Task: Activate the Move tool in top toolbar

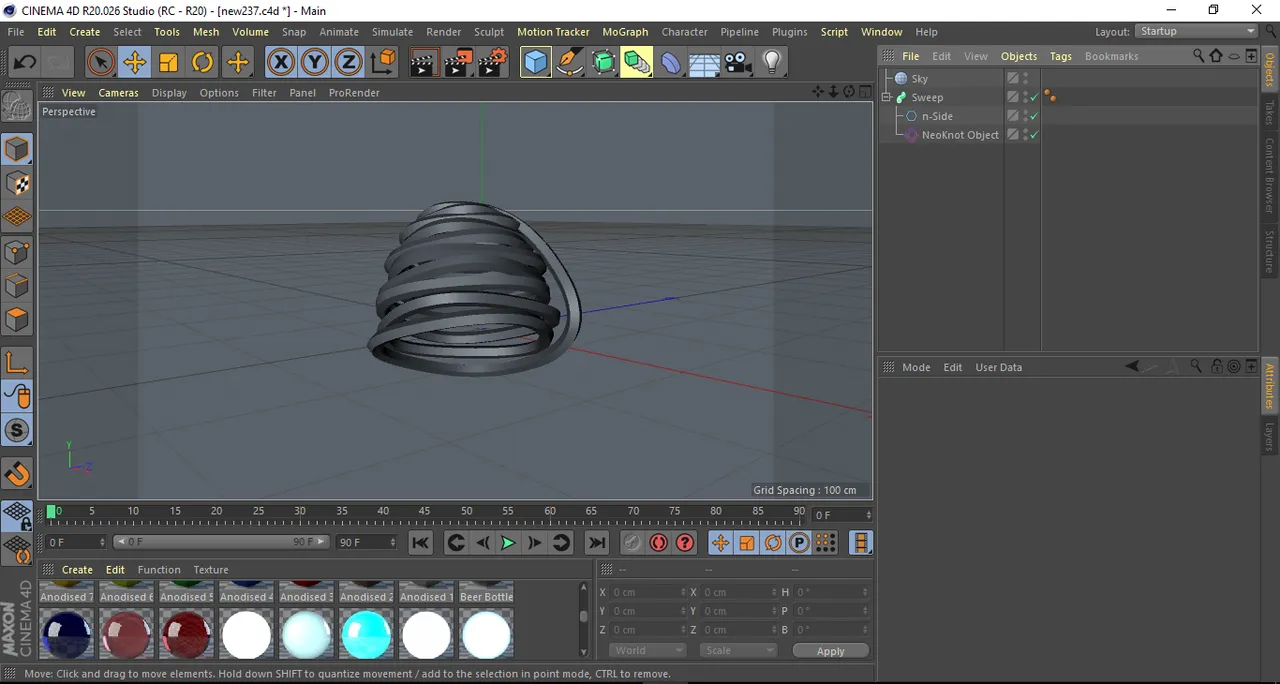Action: point(134,63)
